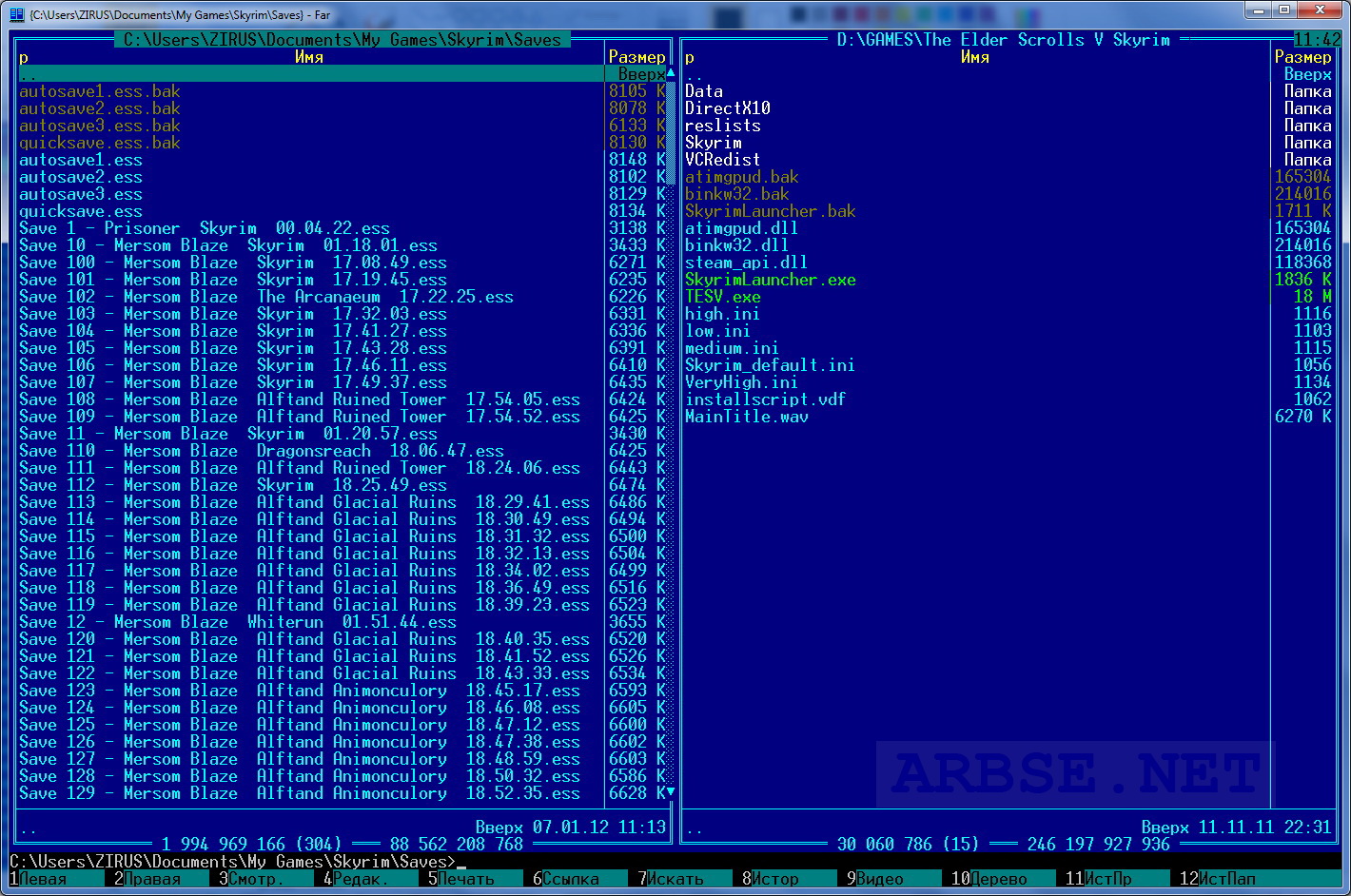Select Save 12 Whiterun file

(x=238, y=622)
